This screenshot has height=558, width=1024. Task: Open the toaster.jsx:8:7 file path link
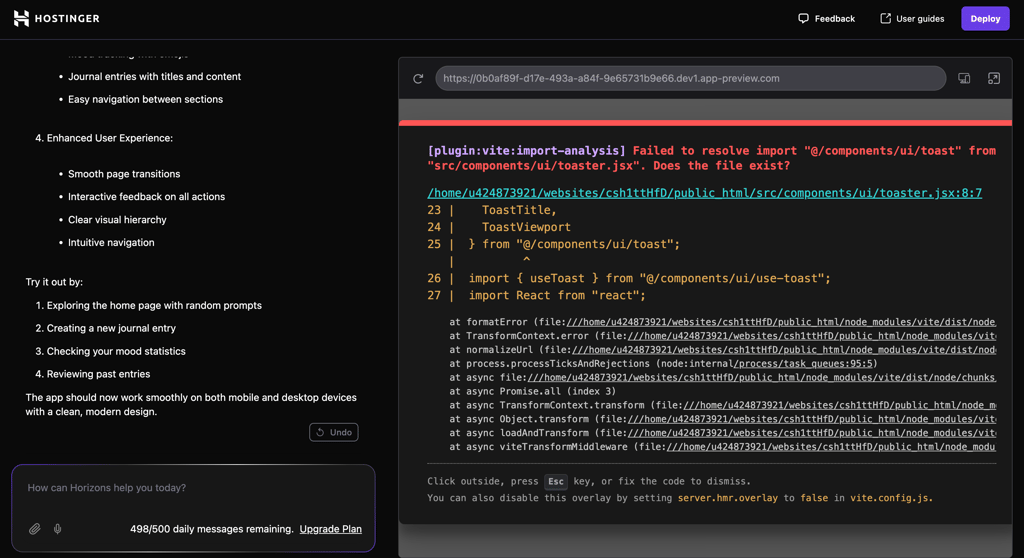(704, 193)
